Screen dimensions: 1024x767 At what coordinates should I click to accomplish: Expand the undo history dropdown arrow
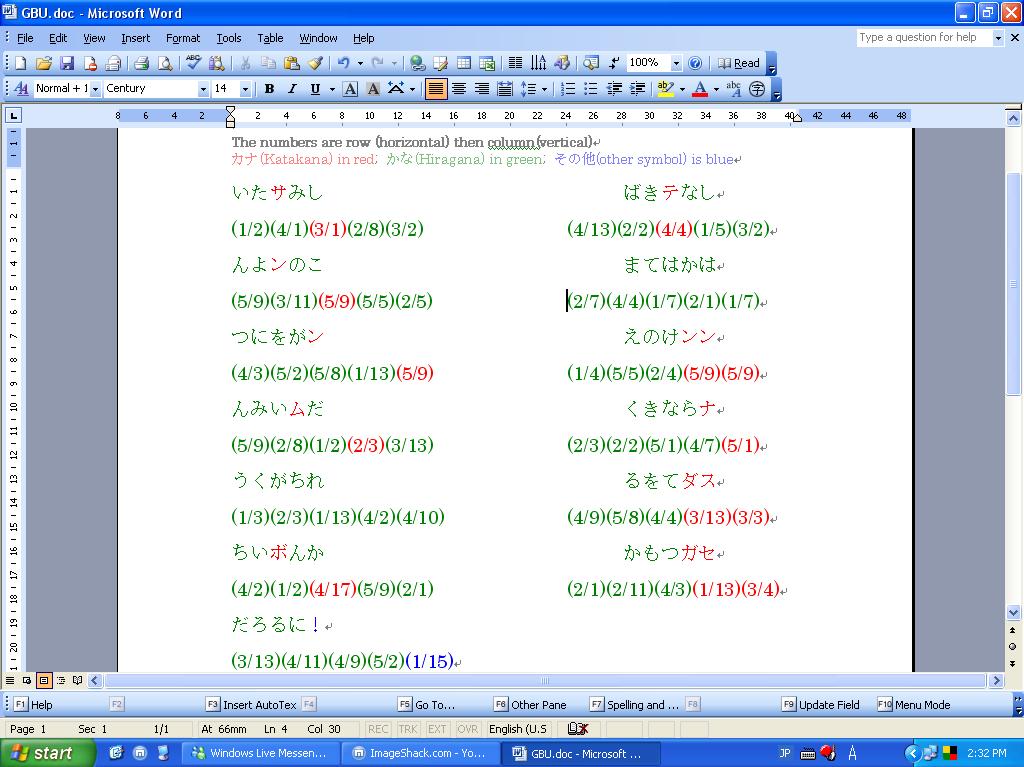360,63
